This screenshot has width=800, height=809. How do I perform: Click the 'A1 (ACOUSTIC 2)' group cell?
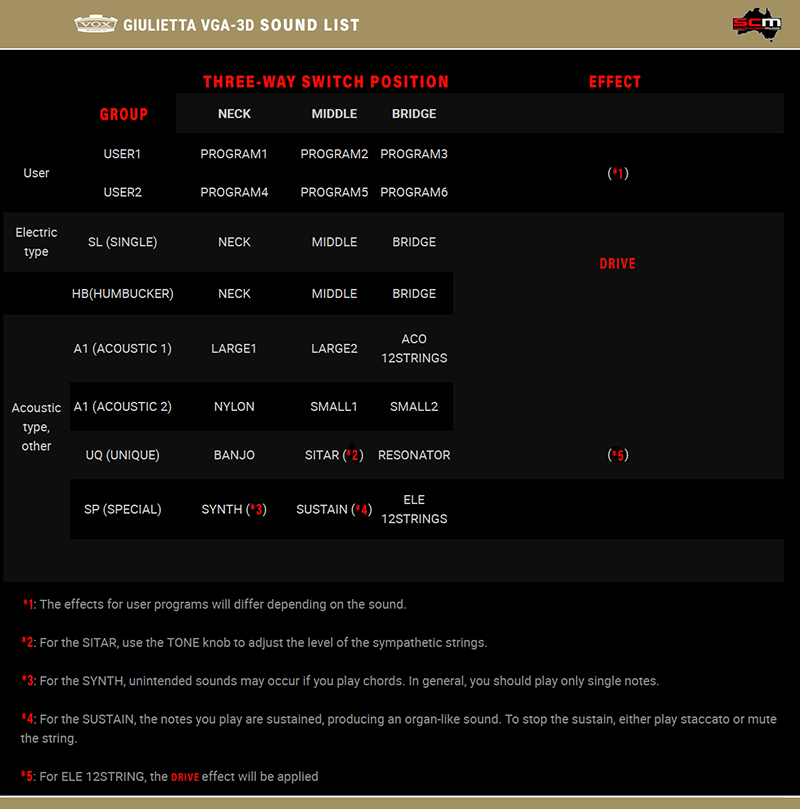pos(122,407)
